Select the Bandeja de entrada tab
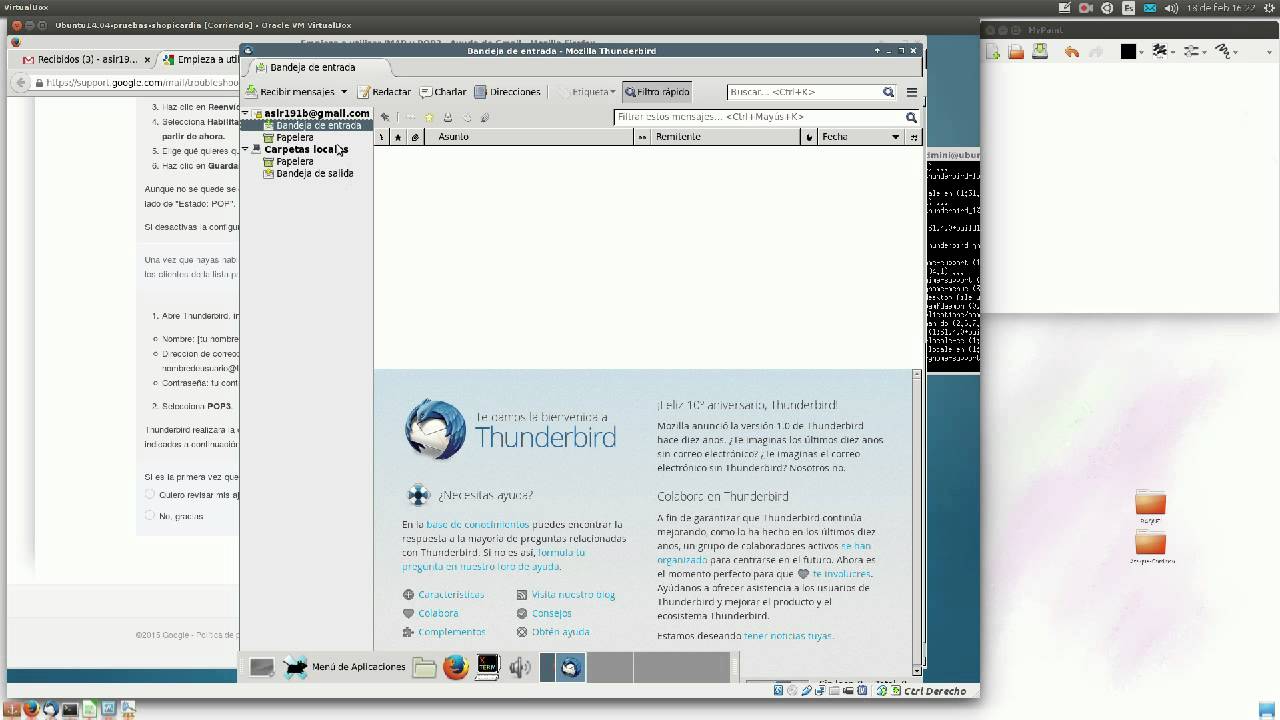The height and width of the screenshot is (720, 1280). tap(313, 68)
